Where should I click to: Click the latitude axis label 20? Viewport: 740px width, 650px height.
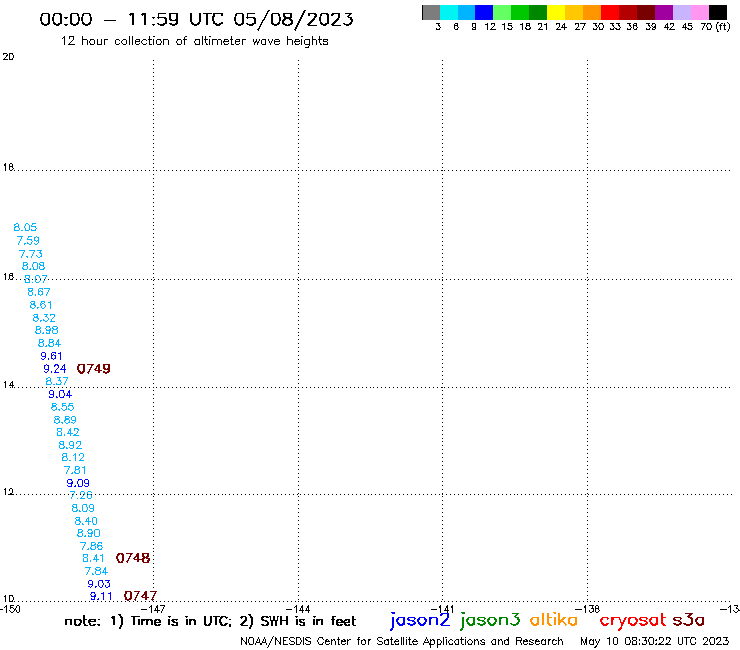(8, 57)
